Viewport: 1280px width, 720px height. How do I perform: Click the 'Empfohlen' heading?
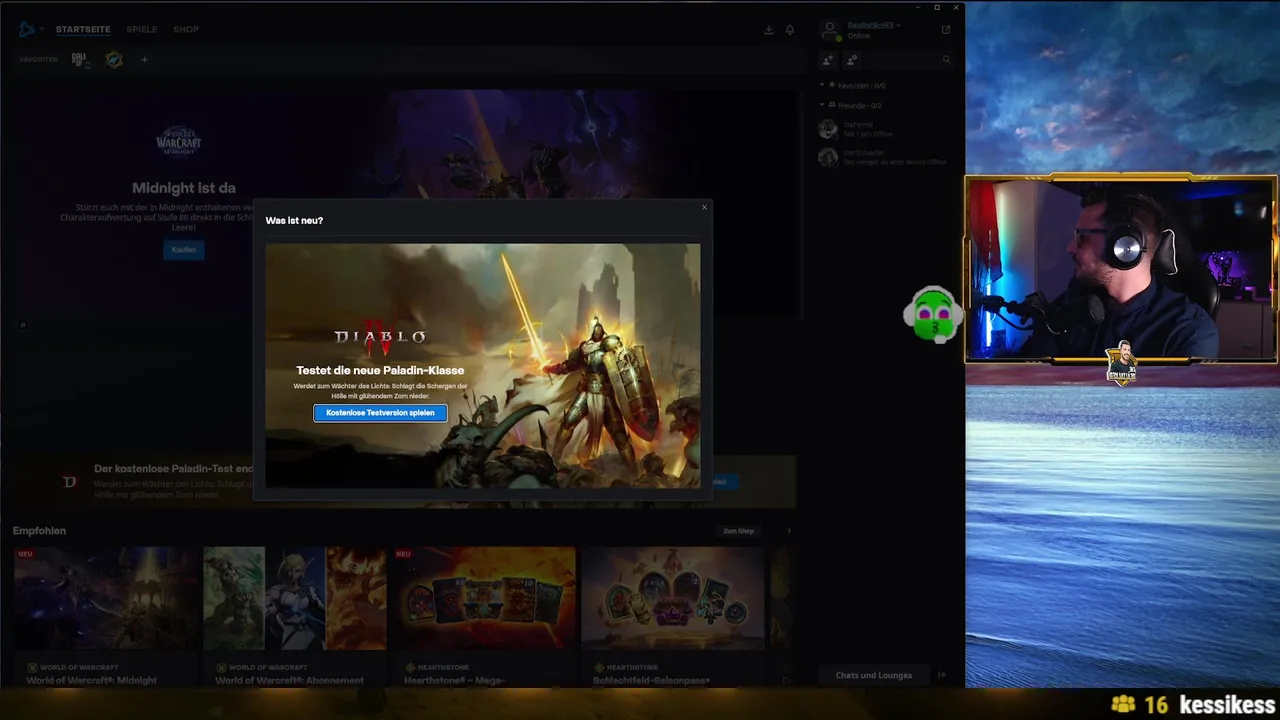click(x=39, y=531)
